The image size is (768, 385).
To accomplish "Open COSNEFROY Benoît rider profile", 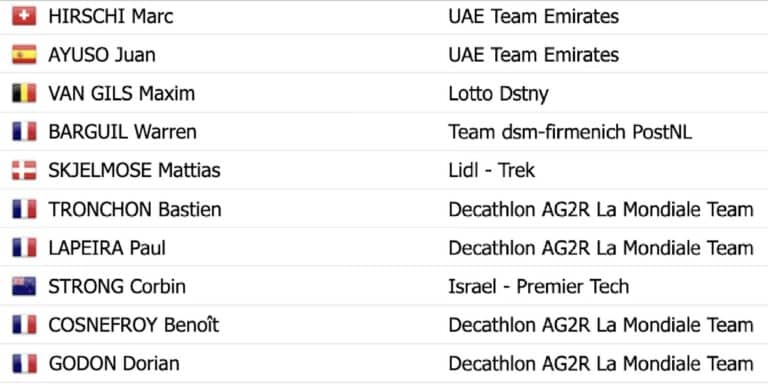I will [x=134, y=325].
